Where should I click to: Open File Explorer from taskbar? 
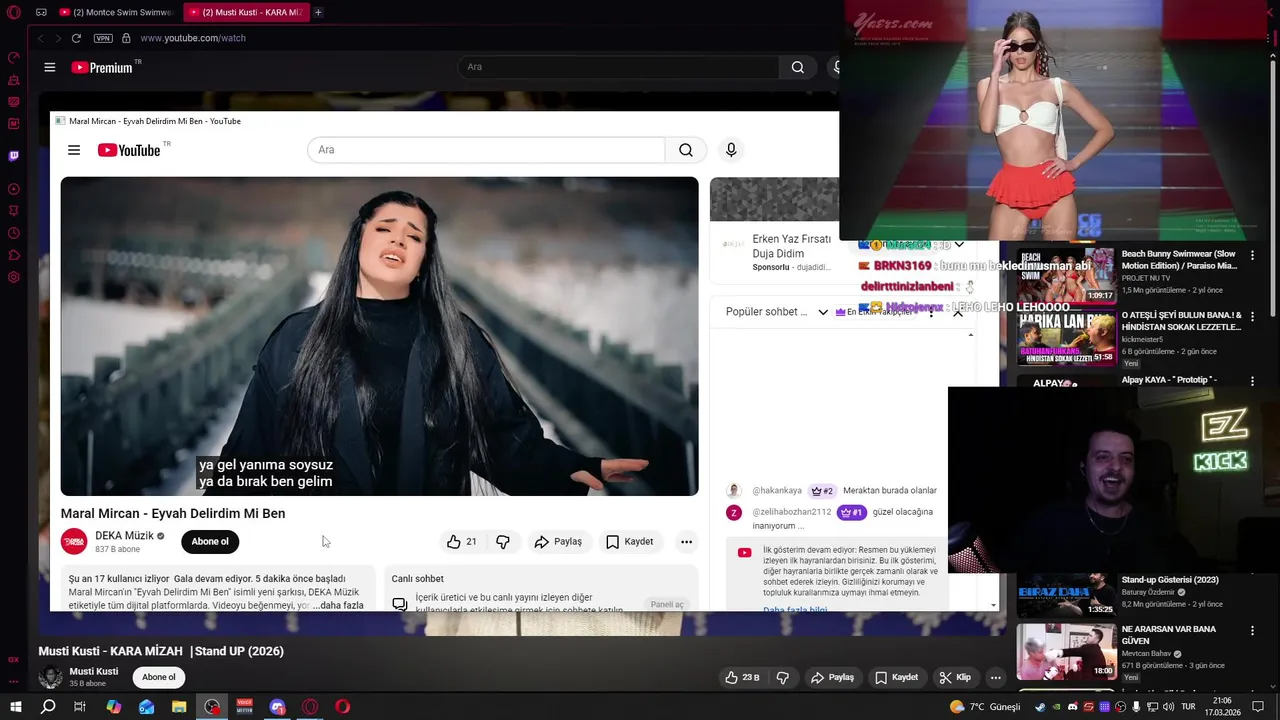tap(179, 706)
